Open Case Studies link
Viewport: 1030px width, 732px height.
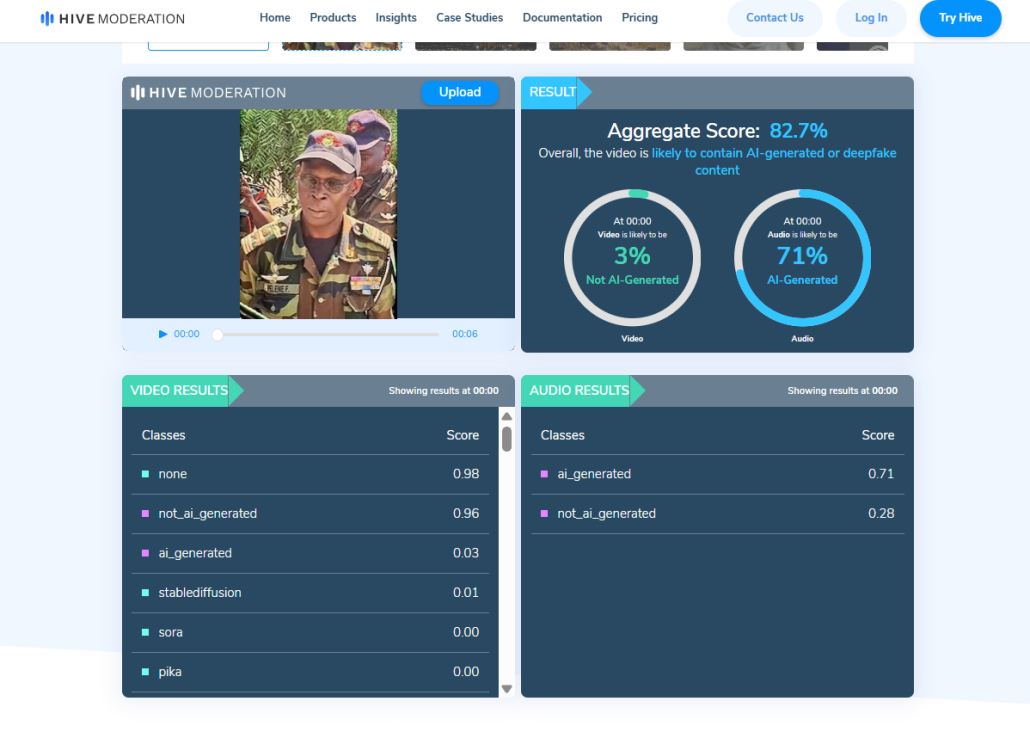(x=469, y=18)
